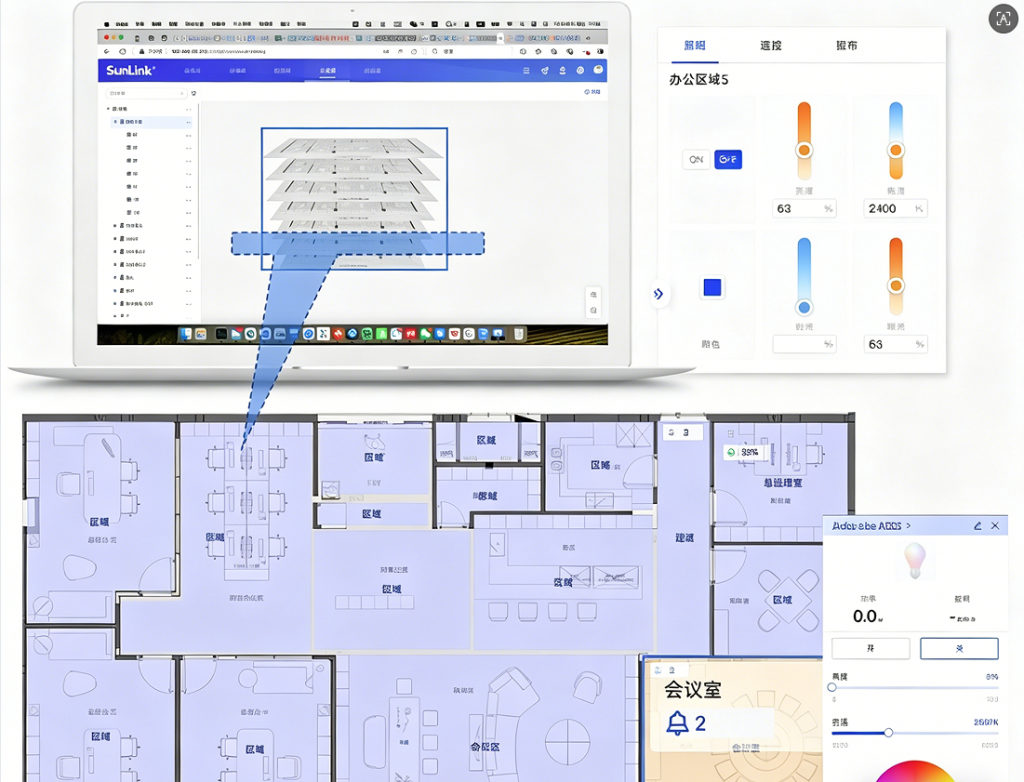Click the blue slider above the empty % field
Image resolution: width=1024 pixels, height=782 pixels.
coord(804,277)
